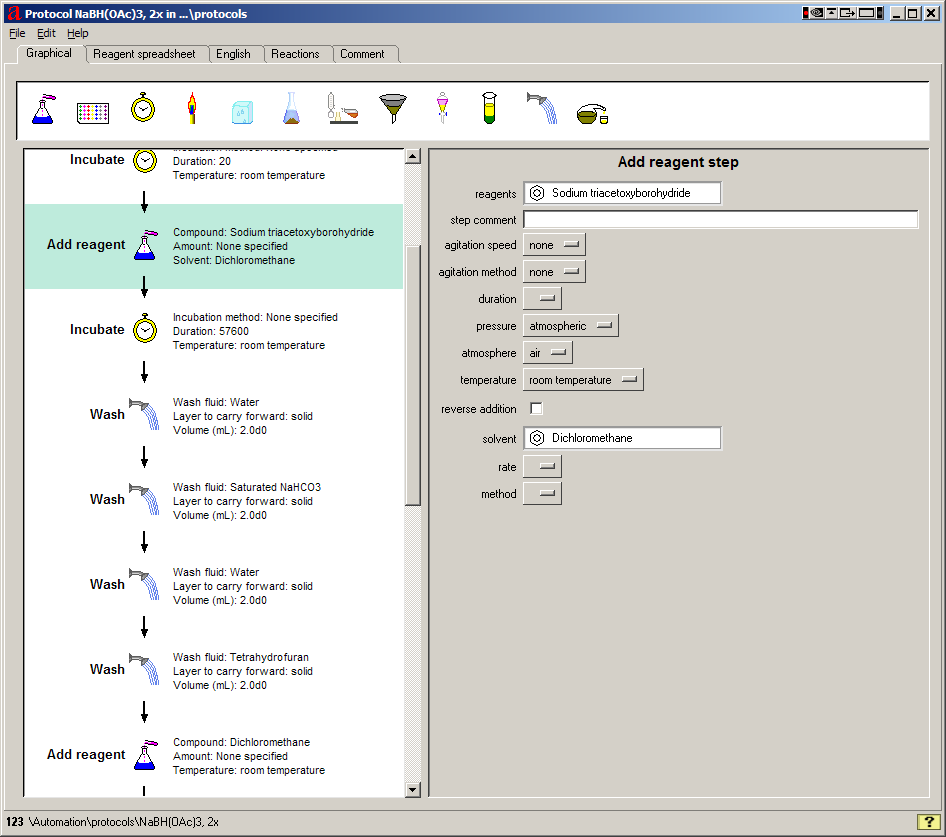Open the pressure dropdown showing atmospheric
Screen dimensions: 946x837
point(570,326)
